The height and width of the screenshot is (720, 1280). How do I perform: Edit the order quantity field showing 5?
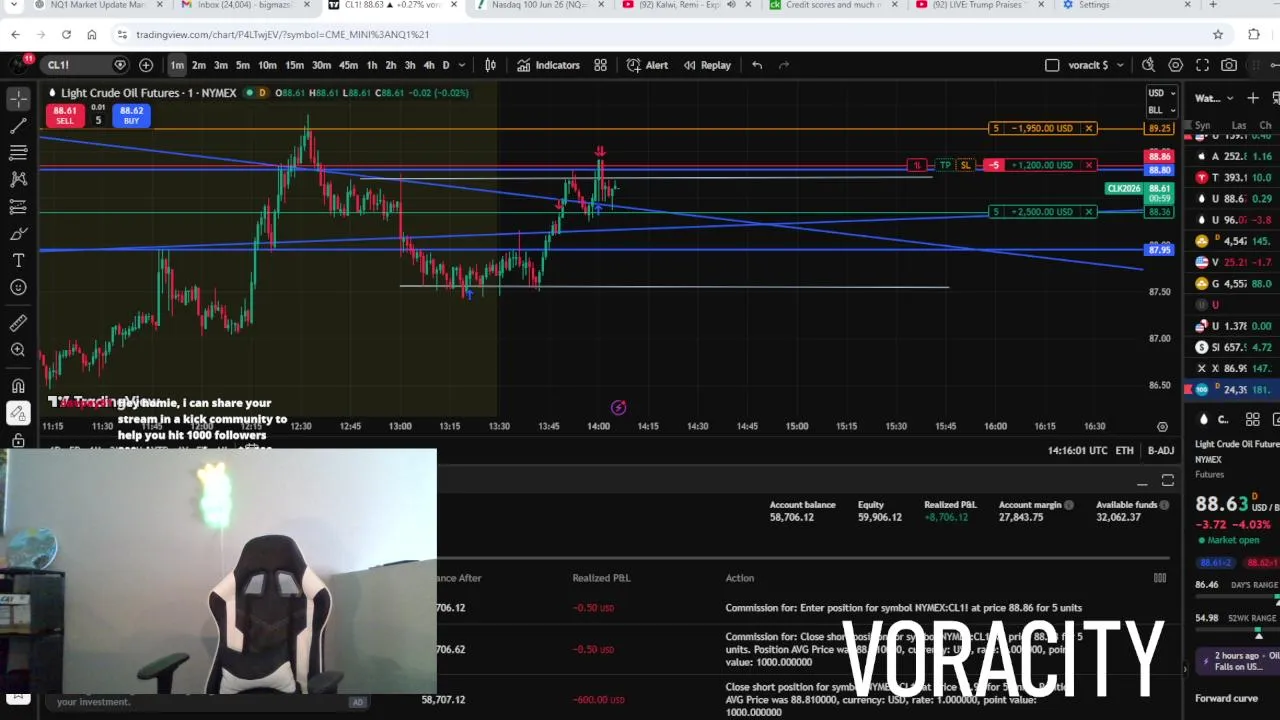click(x=98, y=120)
